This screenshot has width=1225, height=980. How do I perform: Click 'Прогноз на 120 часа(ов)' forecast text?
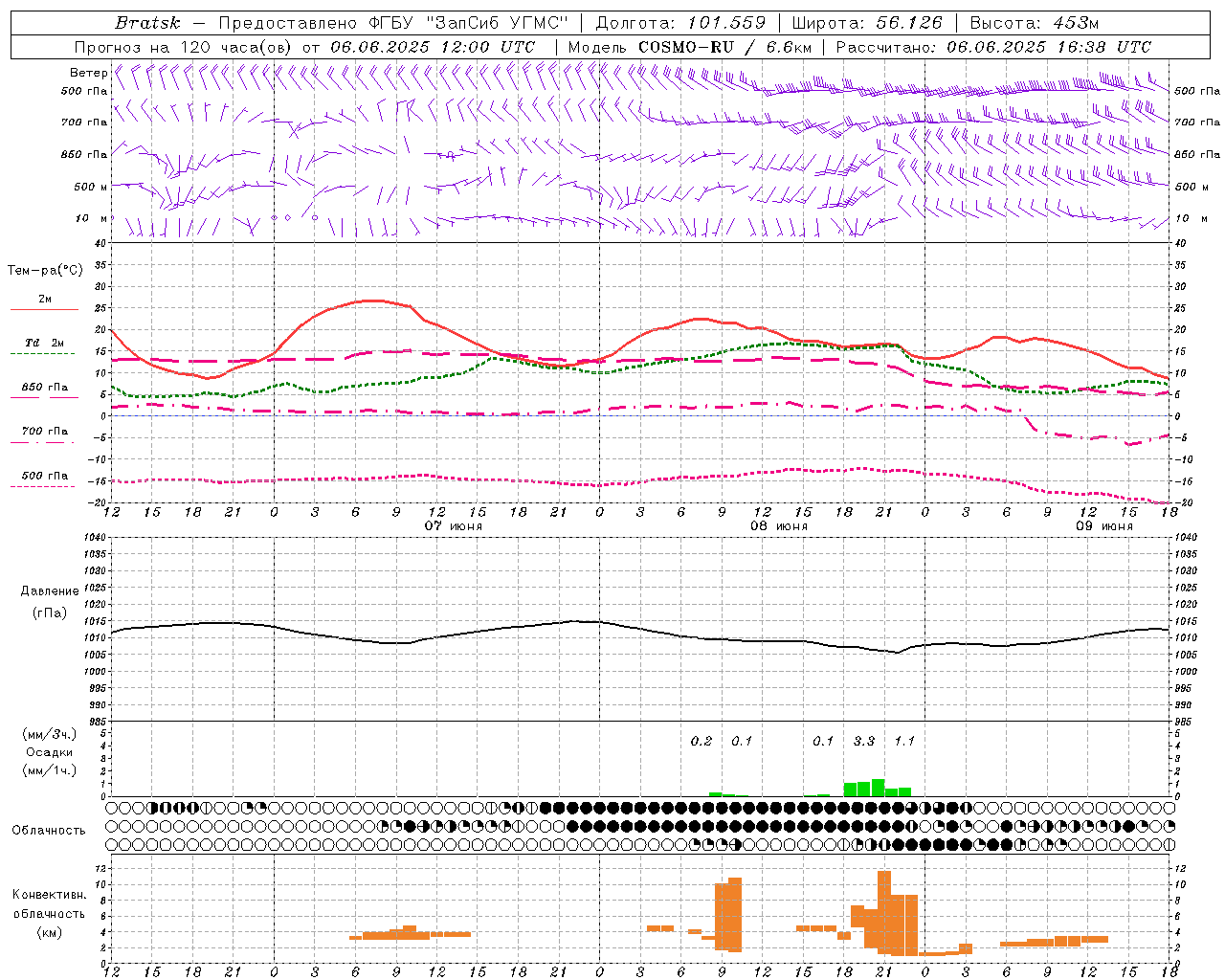pyautogui.click(x=184, y=47)
